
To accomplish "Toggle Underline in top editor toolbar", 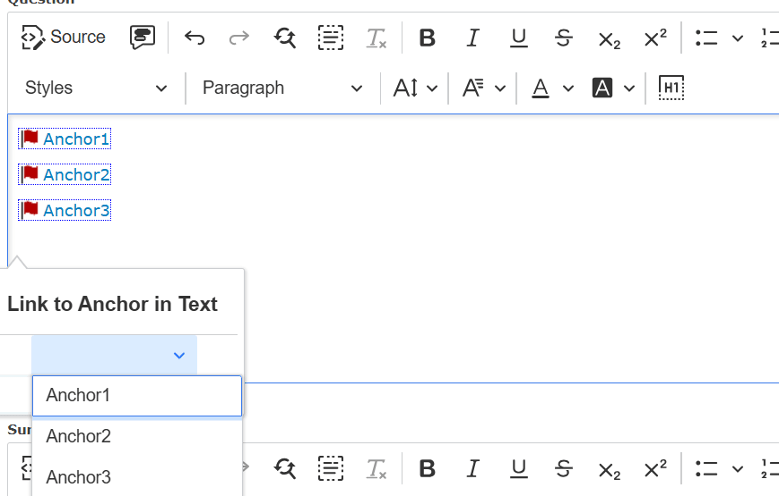I will [519, 38].
